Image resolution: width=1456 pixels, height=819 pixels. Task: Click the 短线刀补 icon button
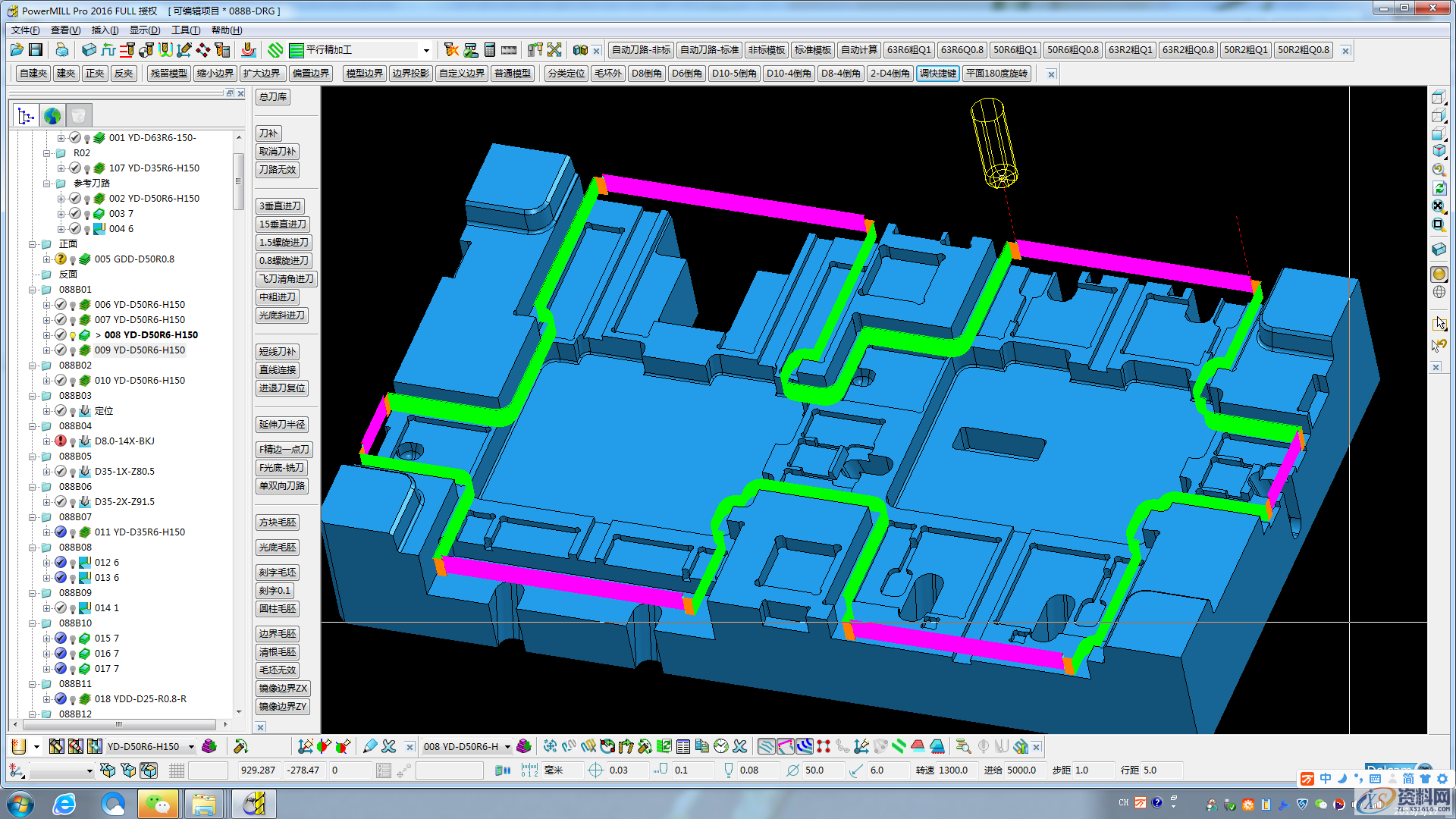(x=278, y=351)
